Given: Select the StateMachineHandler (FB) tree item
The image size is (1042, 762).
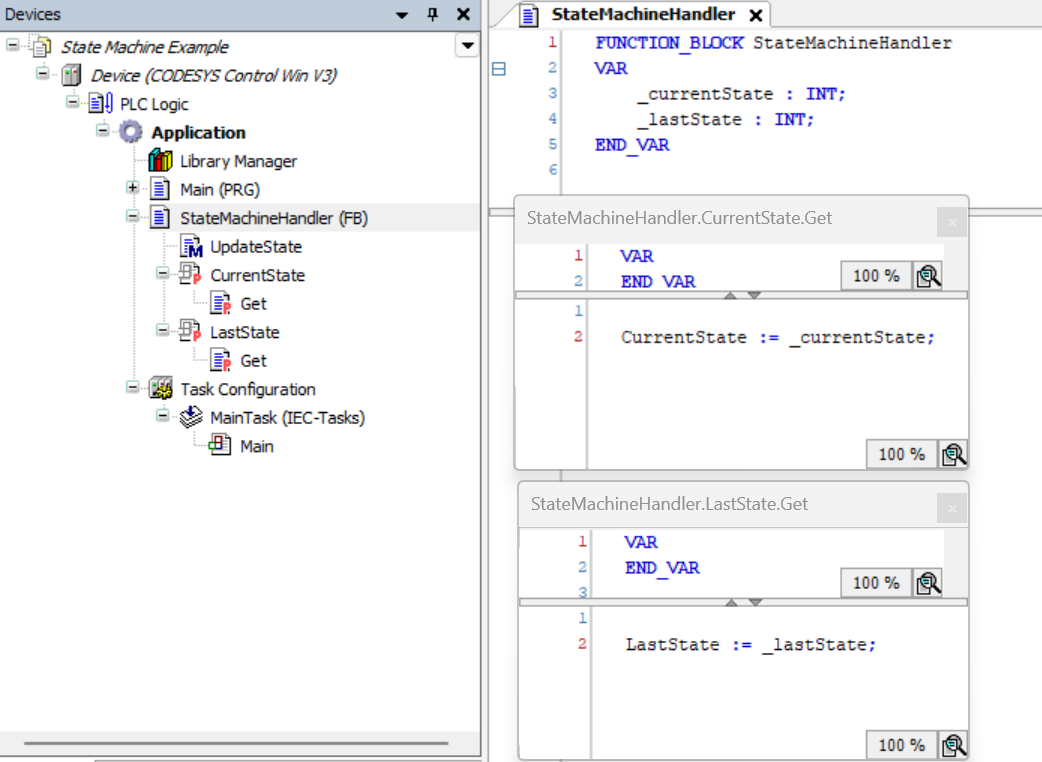Looking at the screenshot, I should point(274,219).
